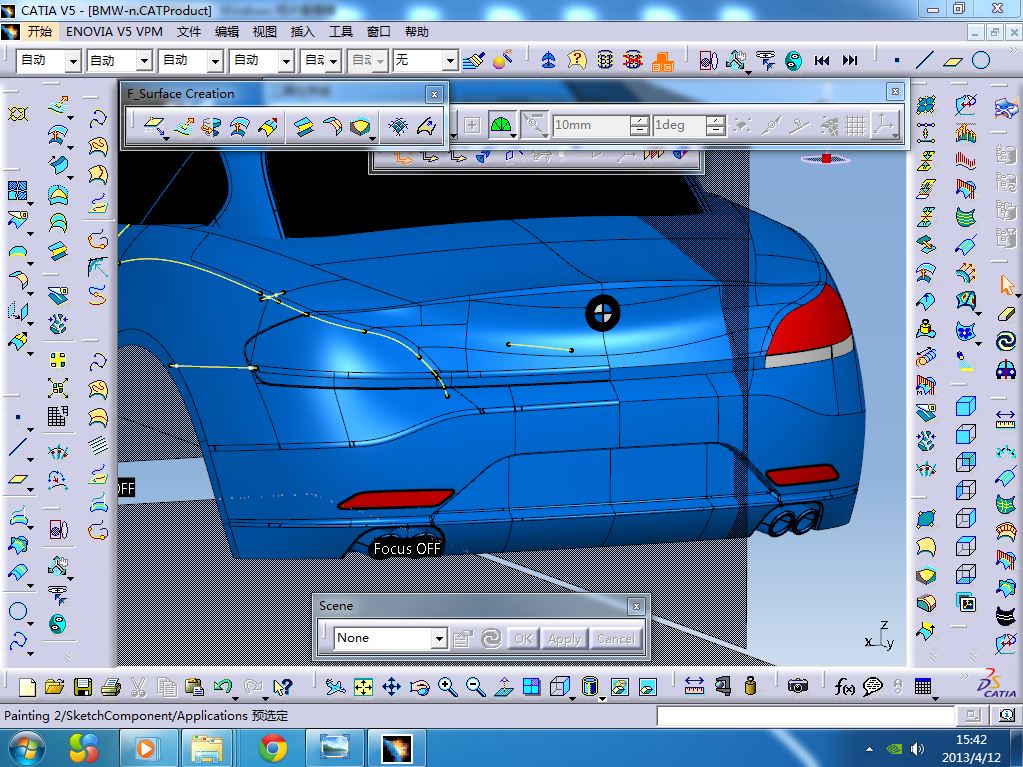1023x767 pixels.
Task: Click the Print icon in the bottom toolbar
Action: pyautogui.click(x=111, y=686)
